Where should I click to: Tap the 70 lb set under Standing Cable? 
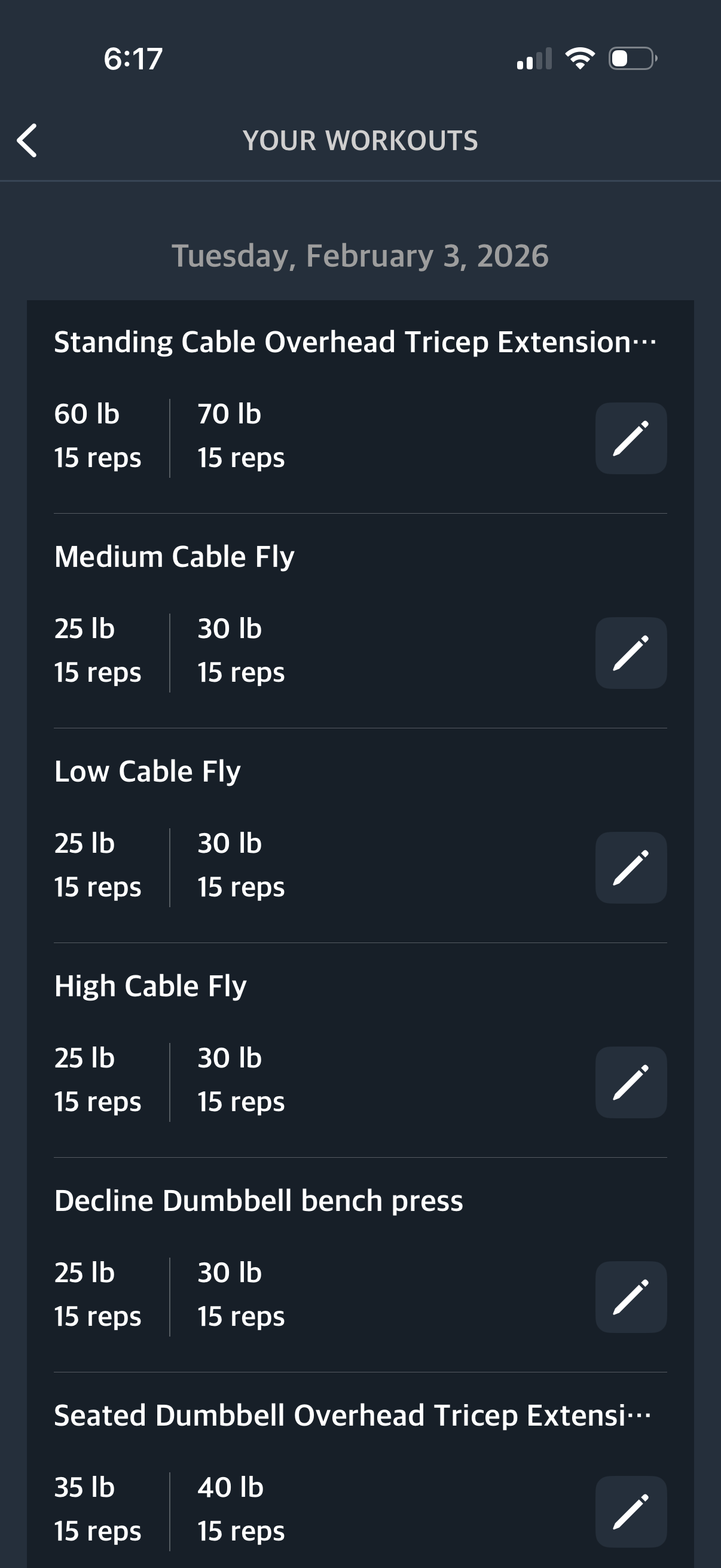click(x=241, y=435)
